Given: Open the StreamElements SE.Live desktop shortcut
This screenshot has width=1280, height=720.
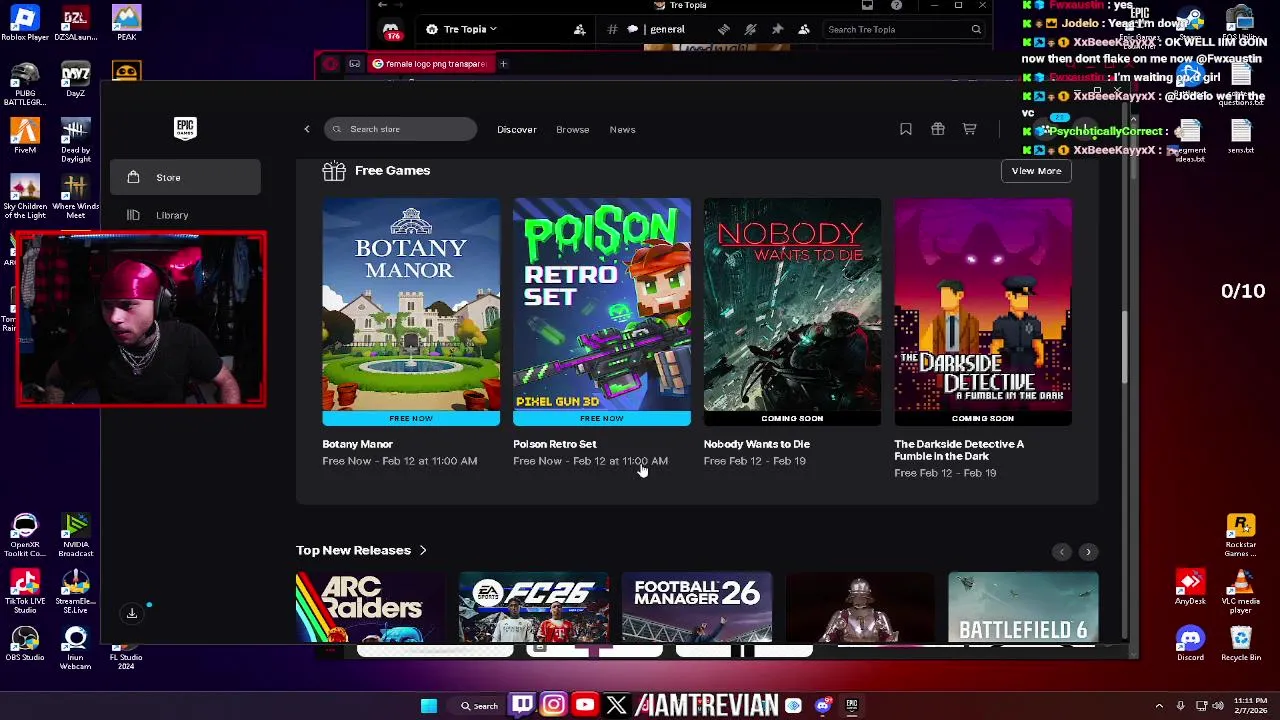Looking at the screenshot, I should click(75, 592).
